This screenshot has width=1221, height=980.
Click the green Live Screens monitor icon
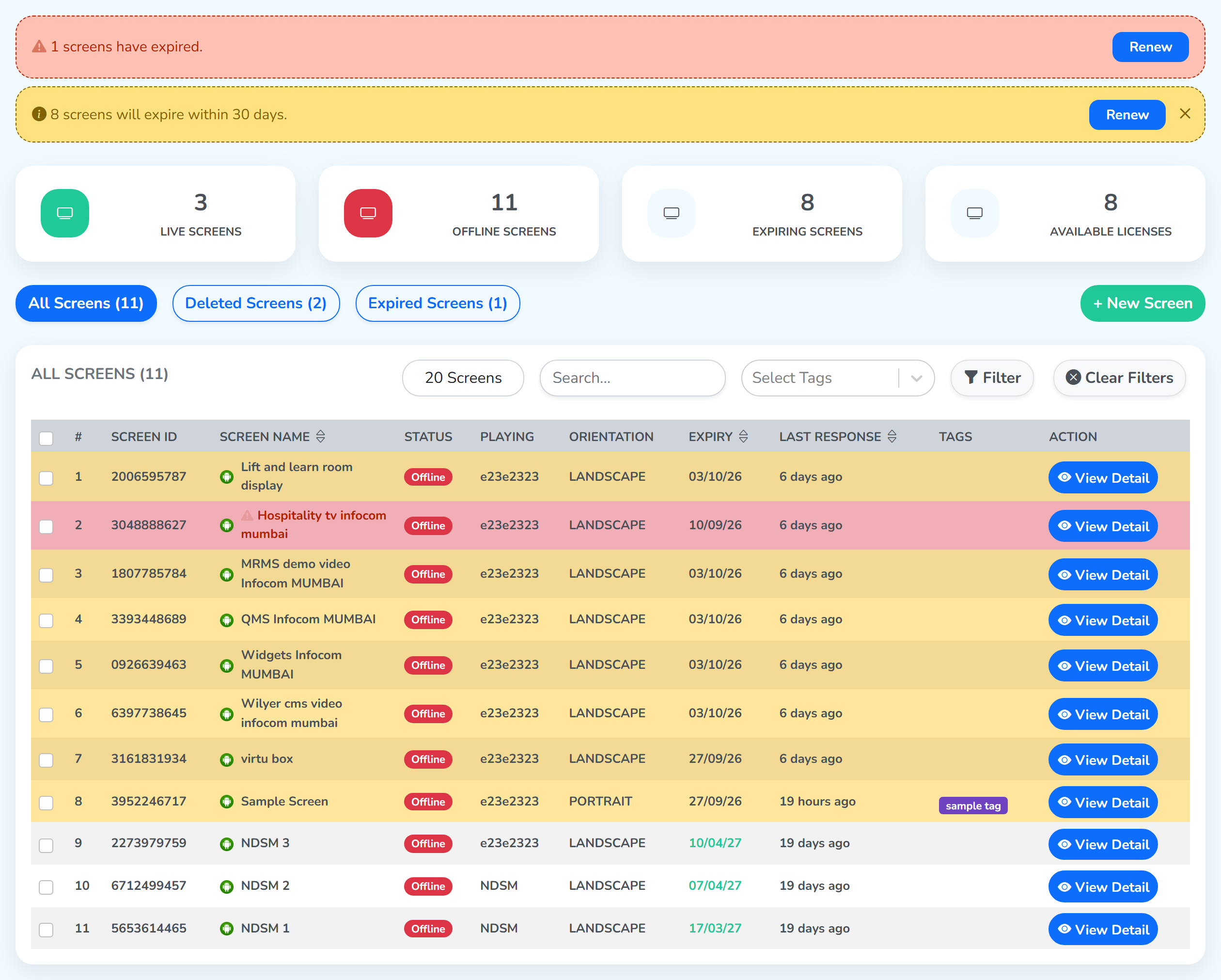tap(64, 213)
